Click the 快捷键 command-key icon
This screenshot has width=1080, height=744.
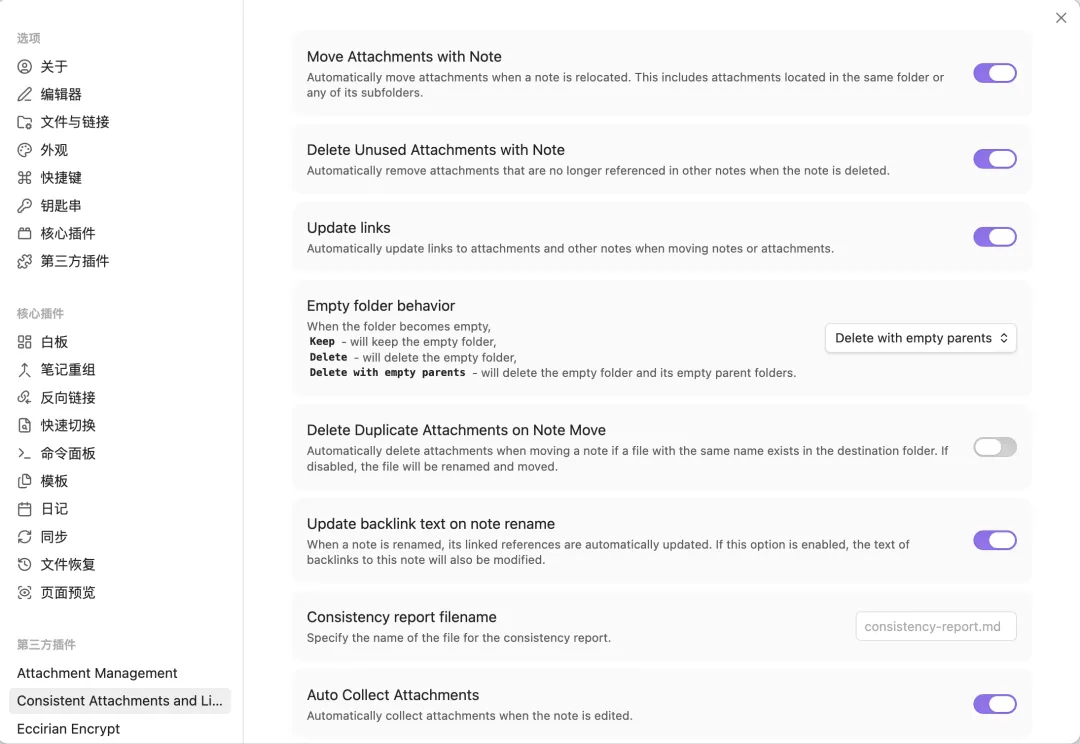[x=25, y=178]
